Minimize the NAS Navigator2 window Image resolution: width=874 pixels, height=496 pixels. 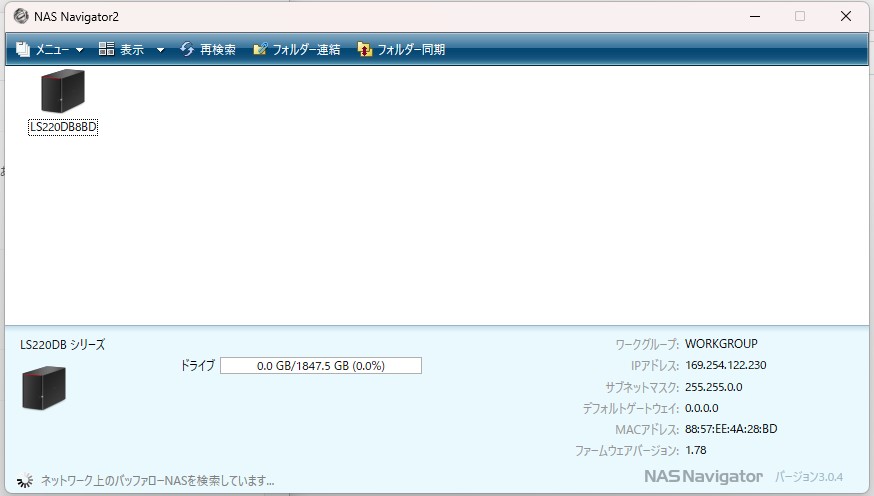pyautogui.click(x=755, y=16)
